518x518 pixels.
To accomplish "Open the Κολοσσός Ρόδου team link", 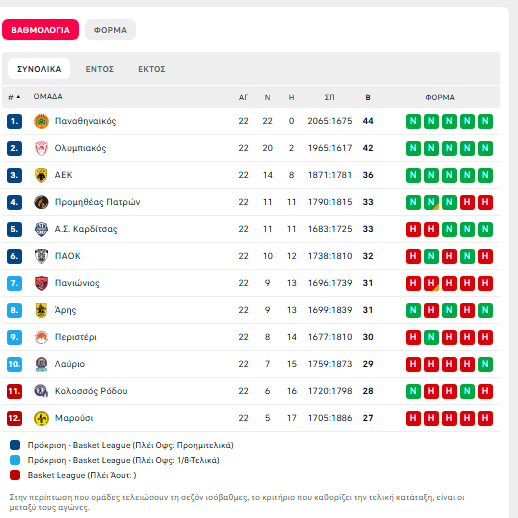I will point(91,391).
